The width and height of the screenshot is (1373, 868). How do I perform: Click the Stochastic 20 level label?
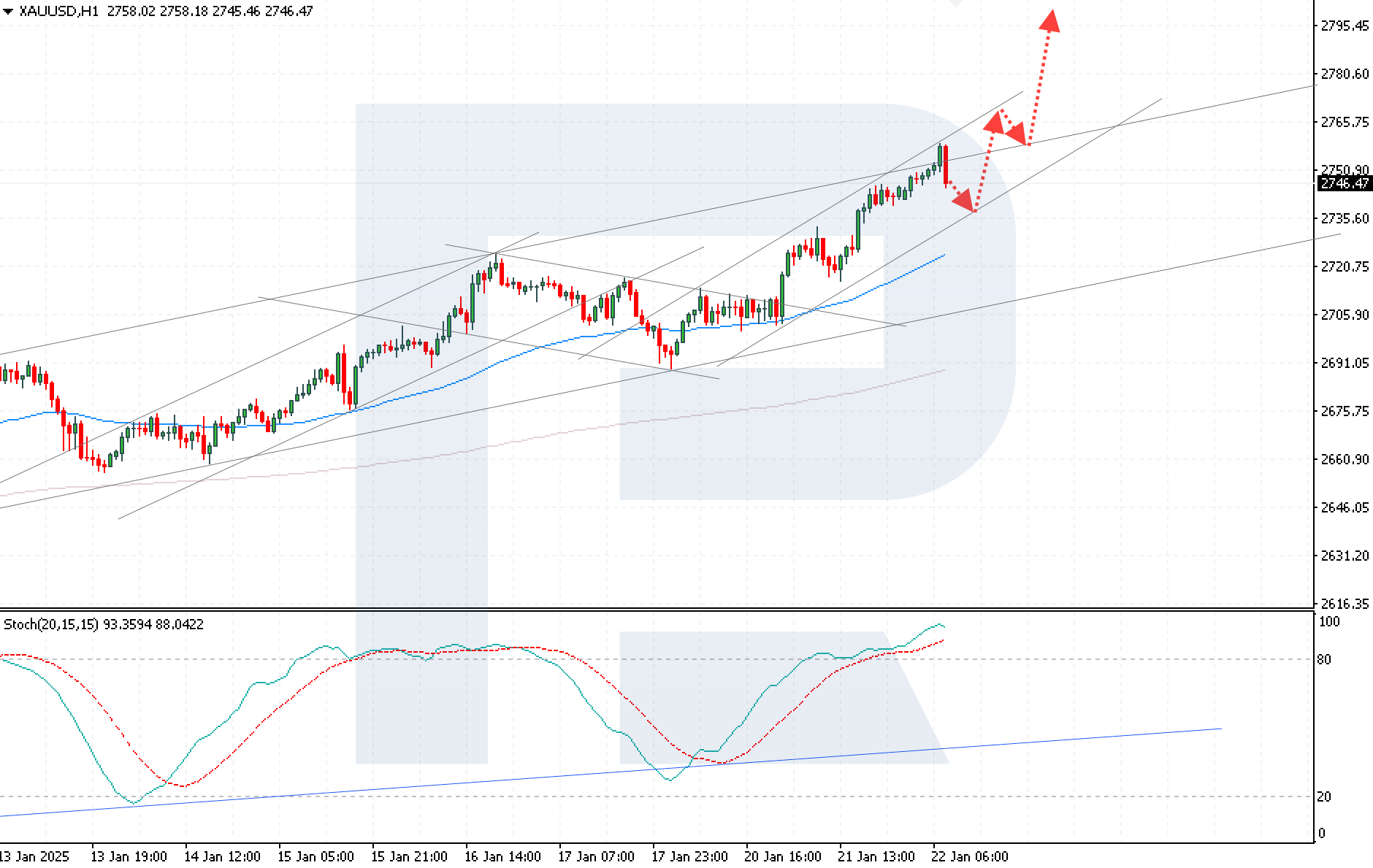click(1324, 796)
